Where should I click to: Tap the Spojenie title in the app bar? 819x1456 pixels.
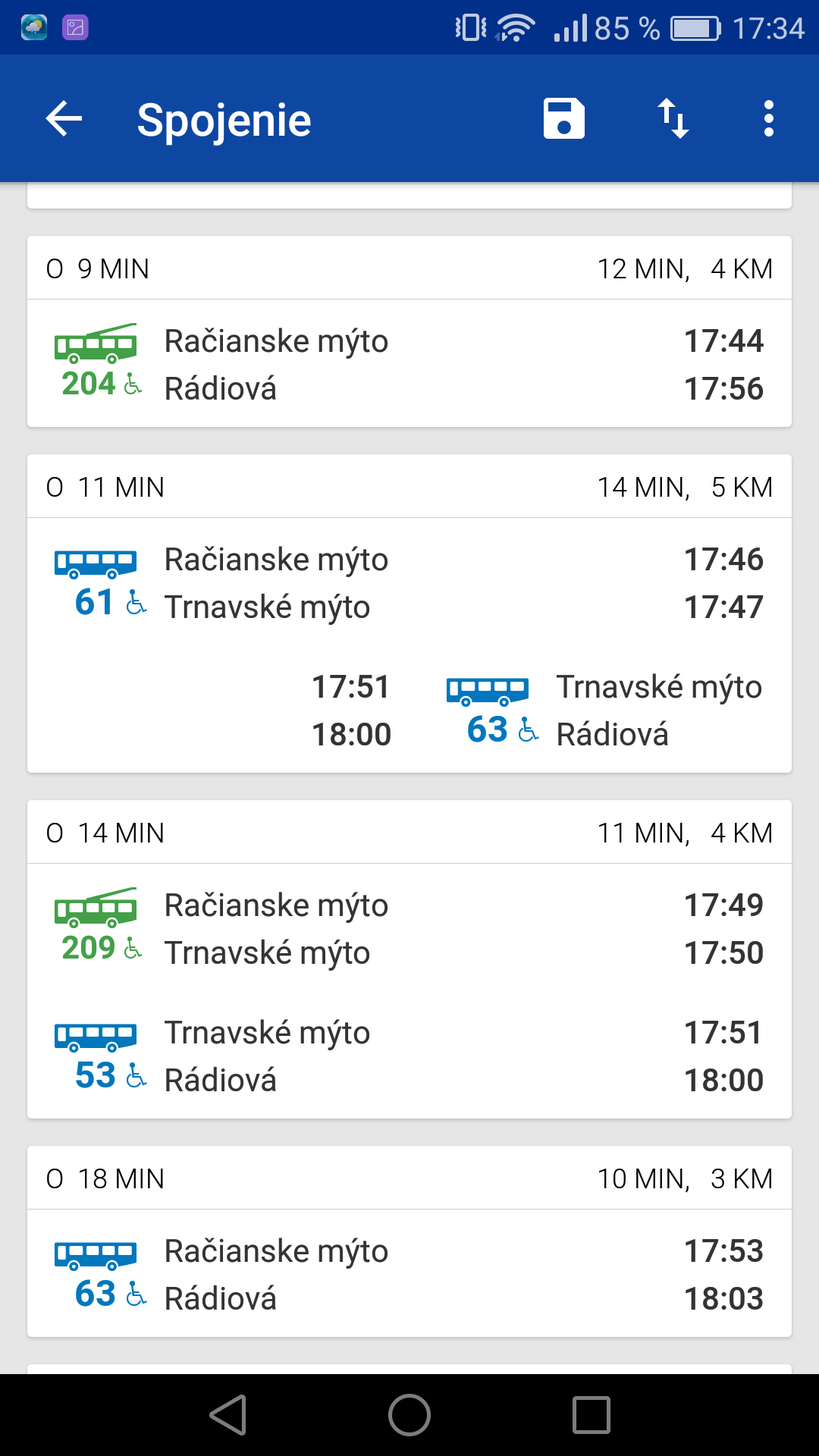click(x=224, y=121)
